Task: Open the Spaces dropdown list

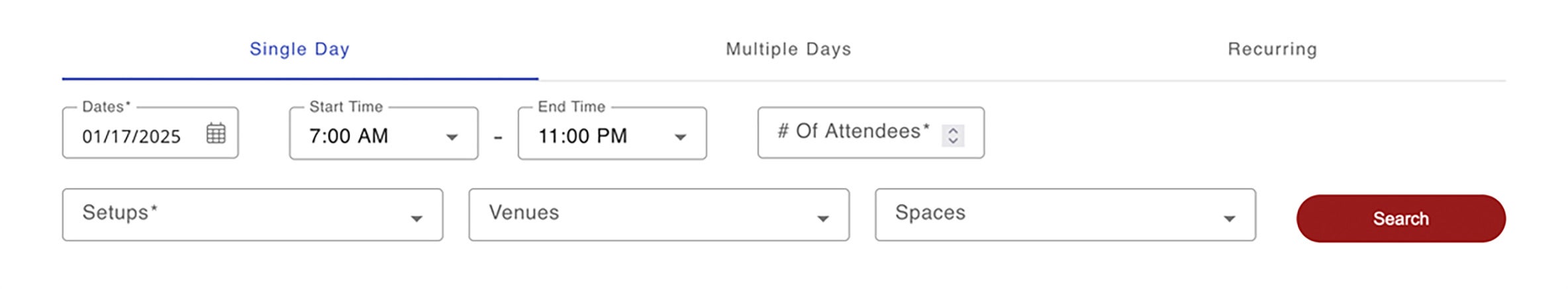Action: pyautogui.click(x=1052, y=214)
